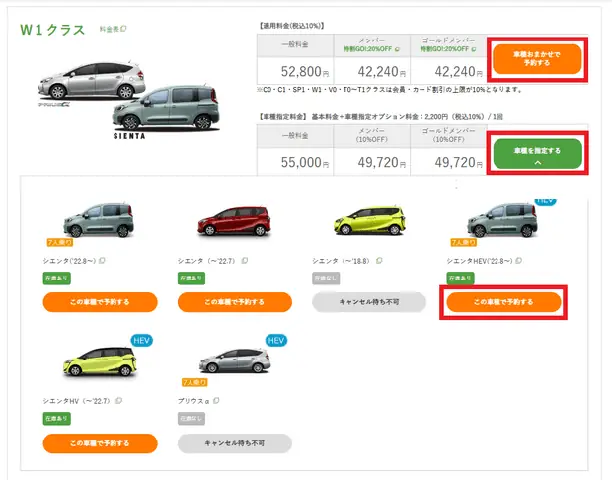Viewport: 612px width, 480px height.
Task: Collapse the 車種を指定する green expander
Action: [537, 154]
